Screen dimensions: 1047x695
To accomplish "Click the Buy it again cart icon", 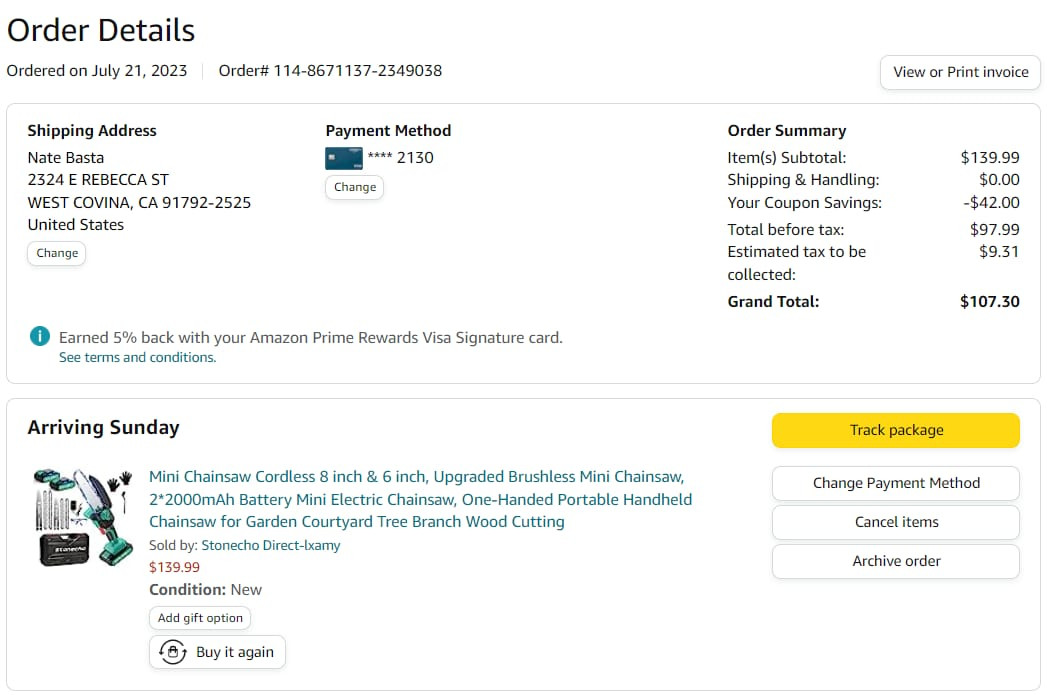I will [173, 652].
